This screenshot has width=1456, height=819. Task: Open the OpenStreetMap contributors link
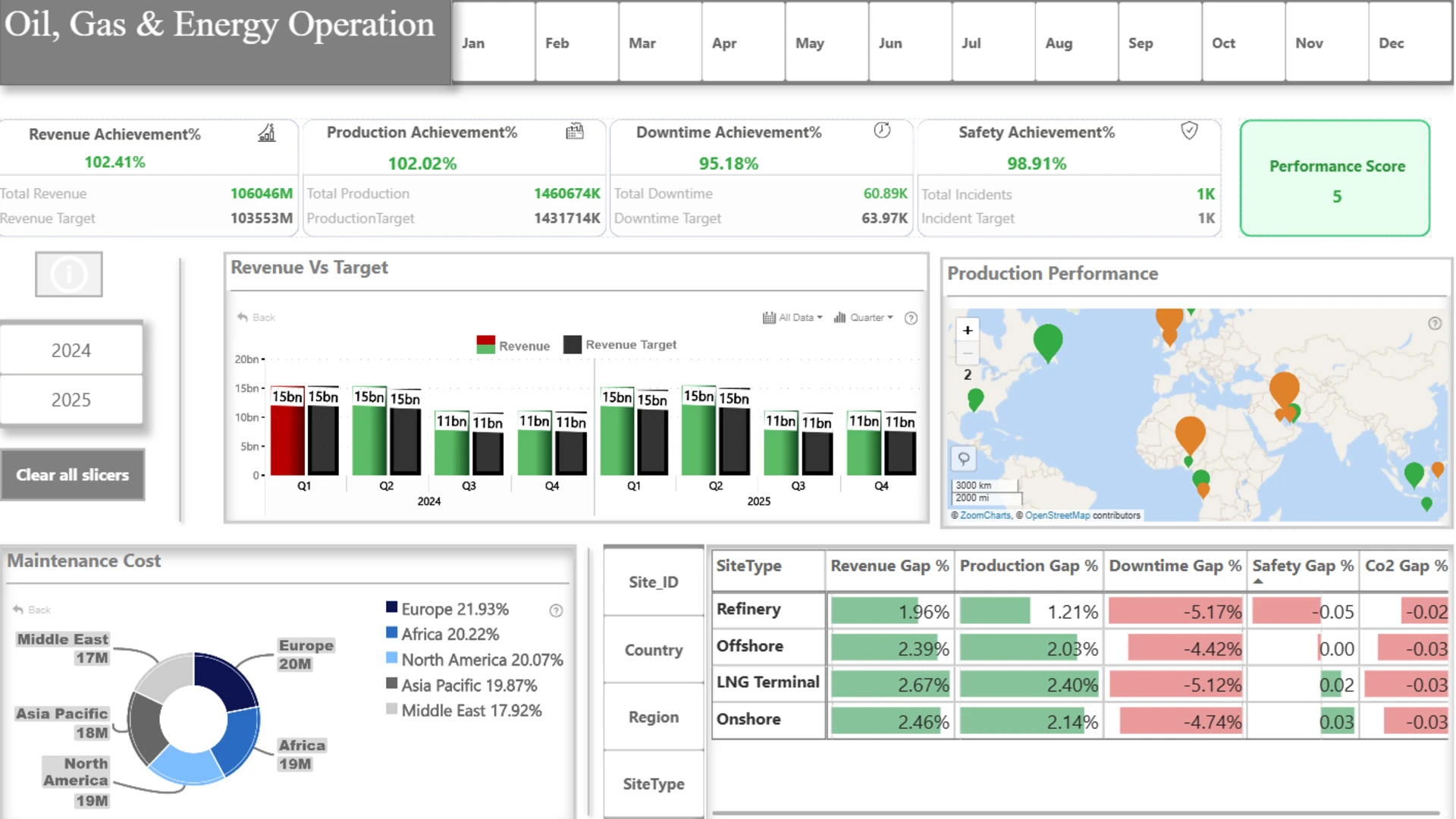click(x=1057, y=516)
